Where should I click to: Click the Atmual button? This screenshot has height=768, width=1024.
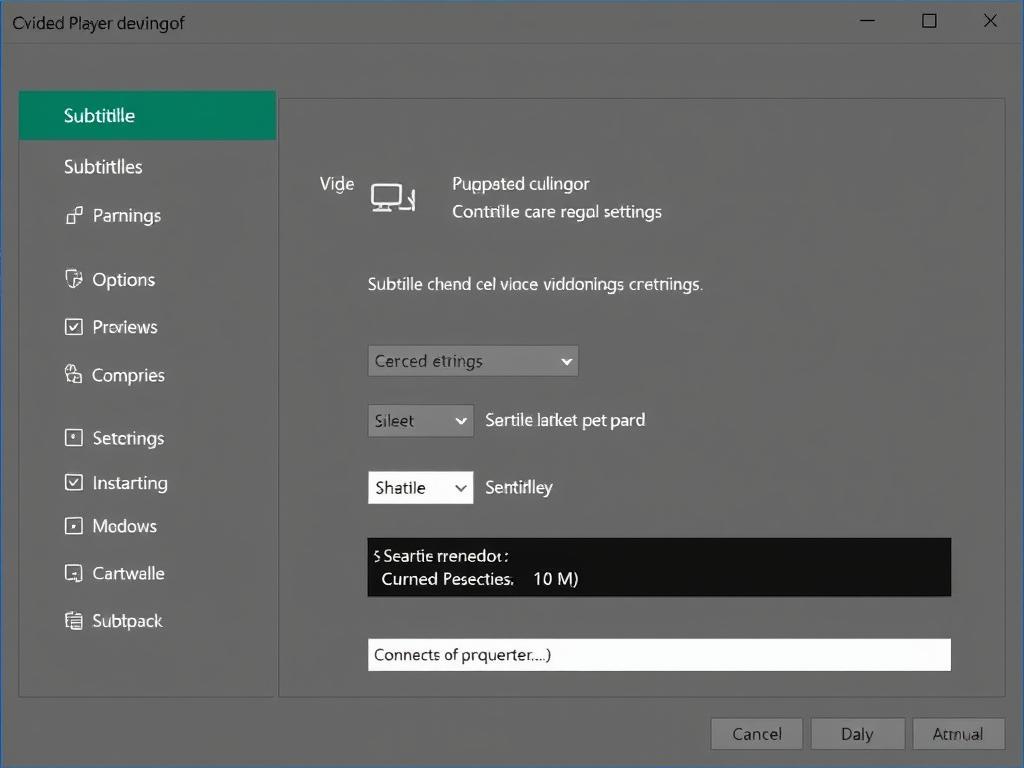tap(958, 734)
